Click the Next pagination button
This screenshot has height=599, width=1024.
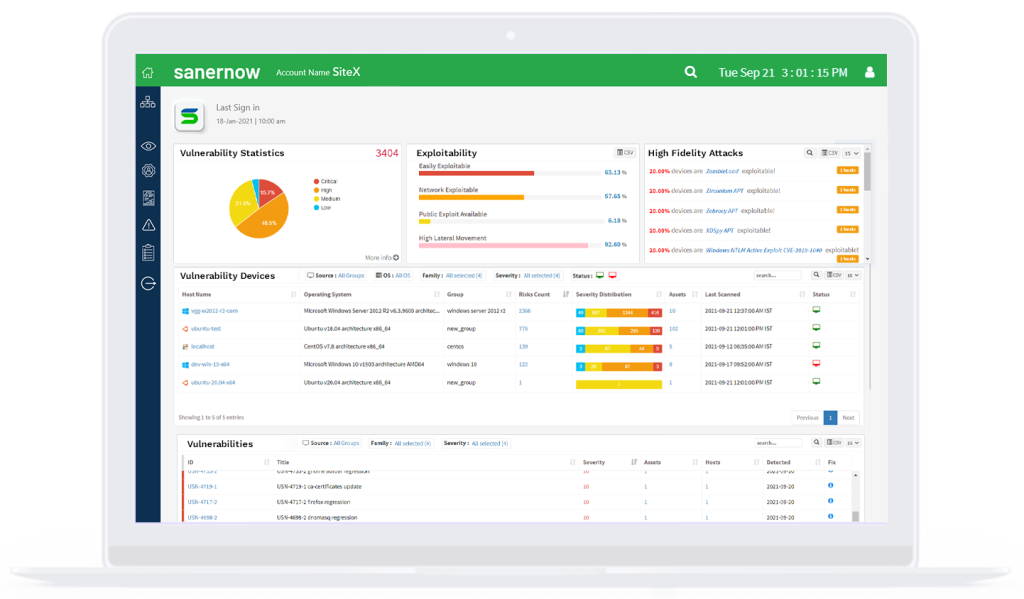[848, 418]
